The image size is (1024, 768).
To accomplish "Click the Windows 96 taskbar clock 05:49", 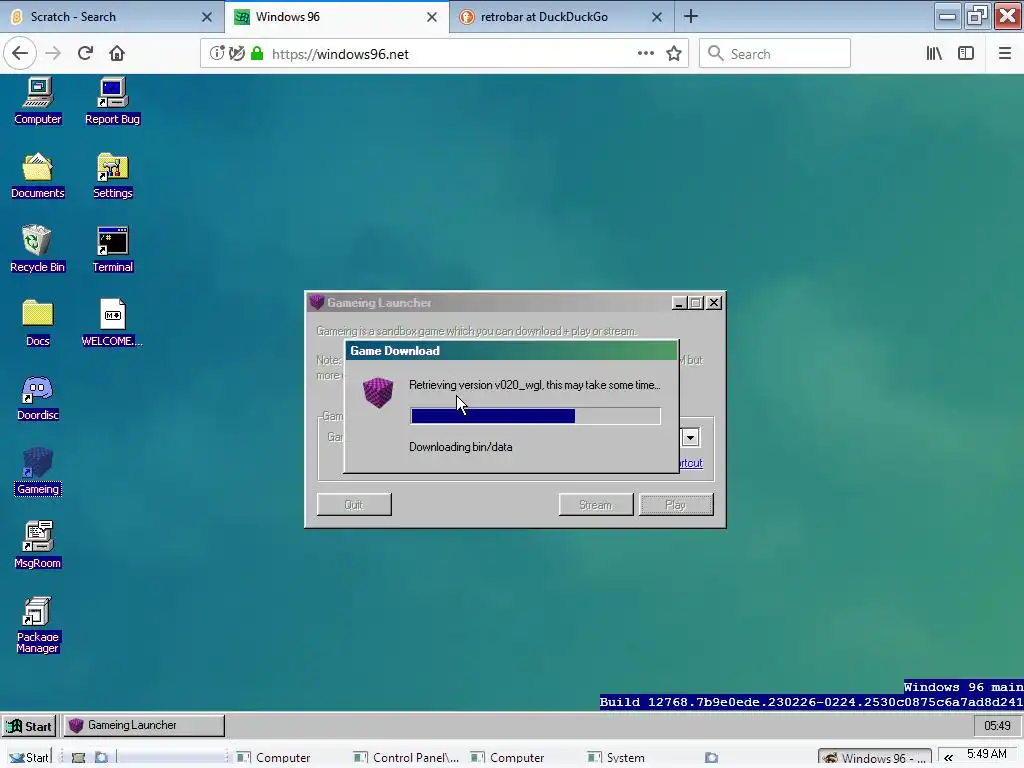I will [997, 726].
